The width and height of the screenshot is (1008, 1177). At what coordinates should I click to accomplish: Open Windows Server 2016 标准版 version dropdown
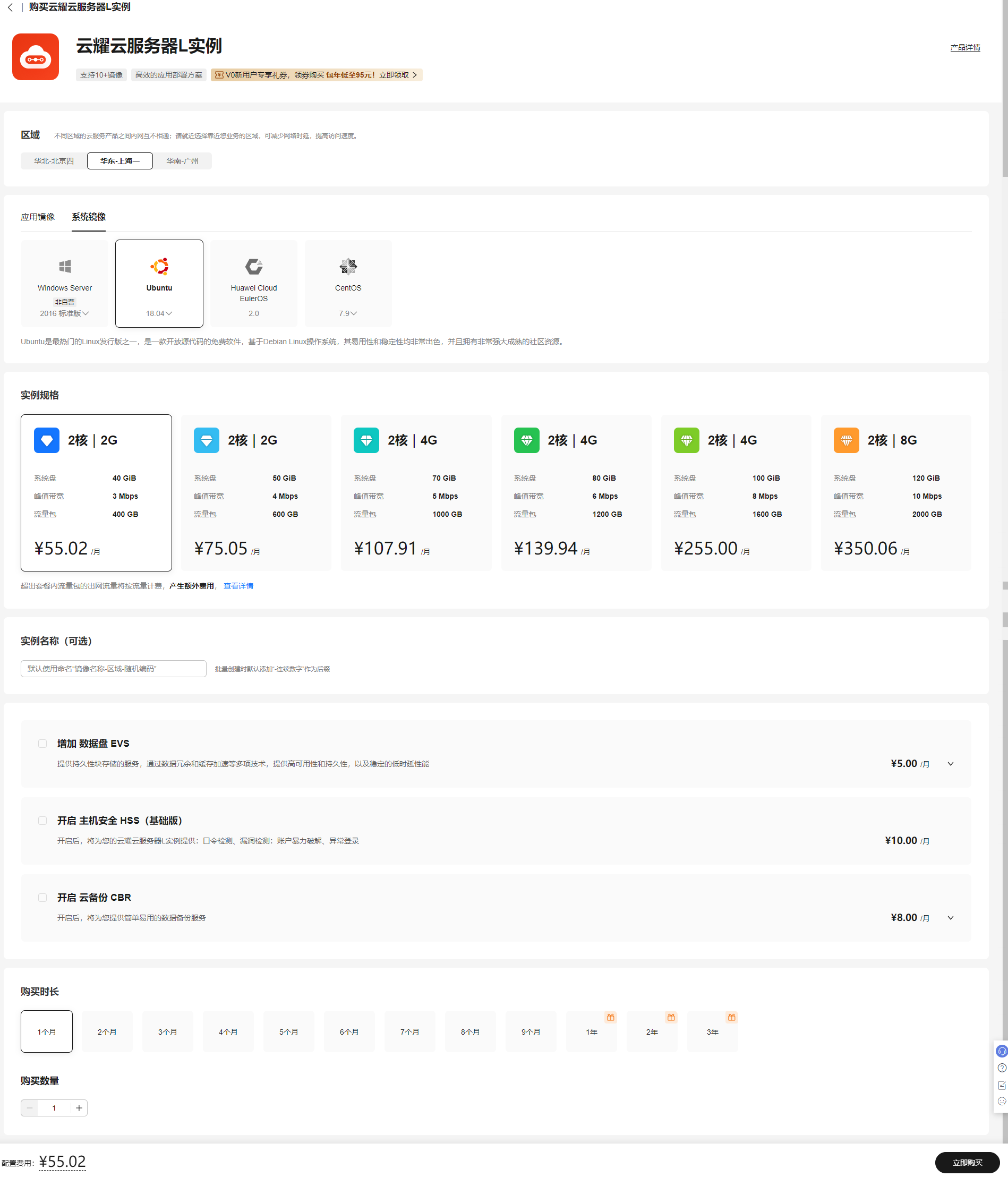click(64, 313)
